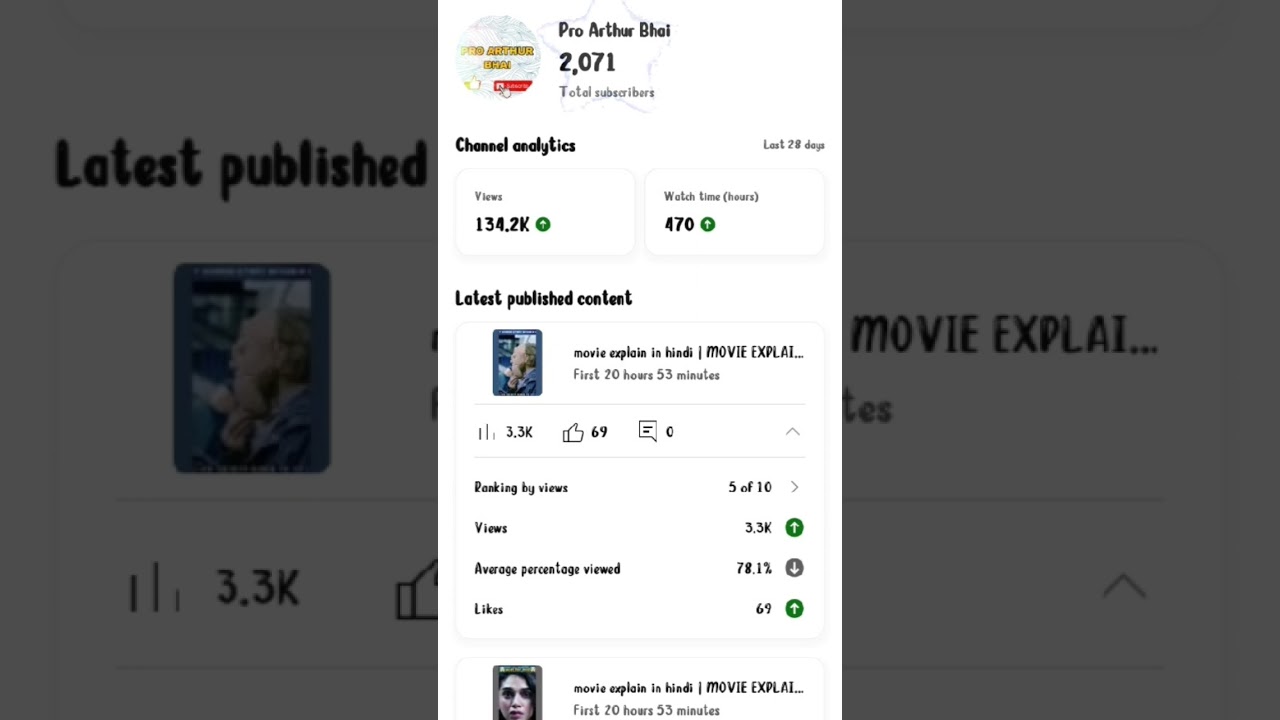The height and width of the screenshot is (720, 1280).
Task: Click the 2,071 total subscribers count
Action: pyautogui.click(x=587, y=63)
